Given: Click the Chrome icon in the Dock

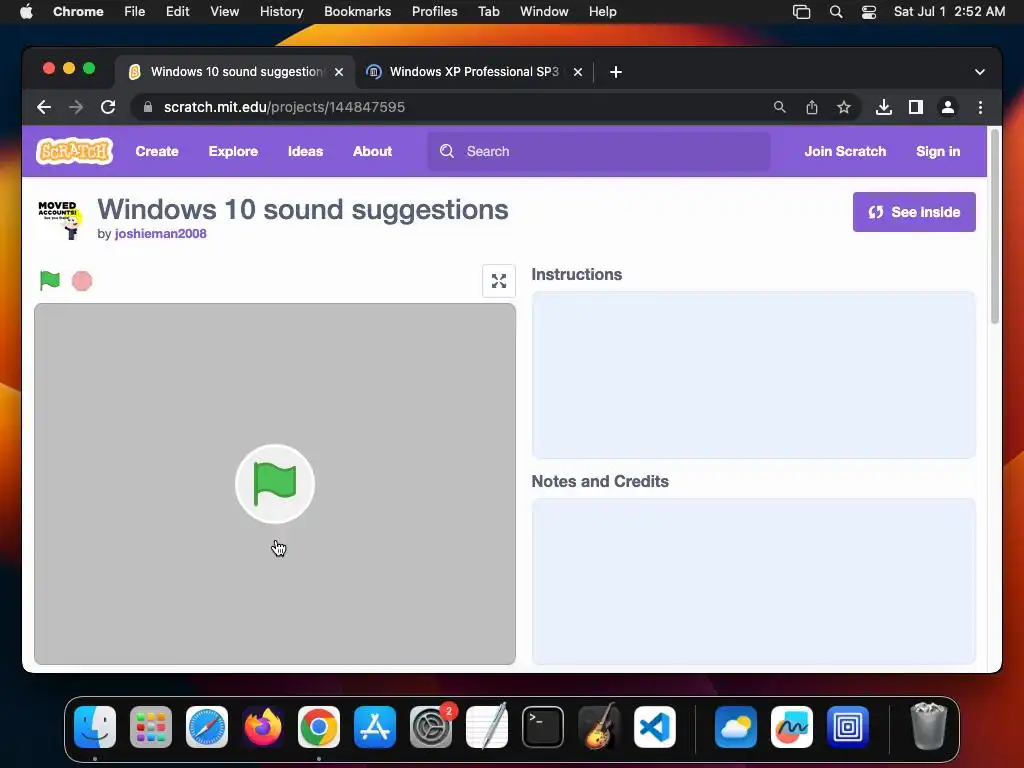Looking at the screenshot, I should 319,727.
